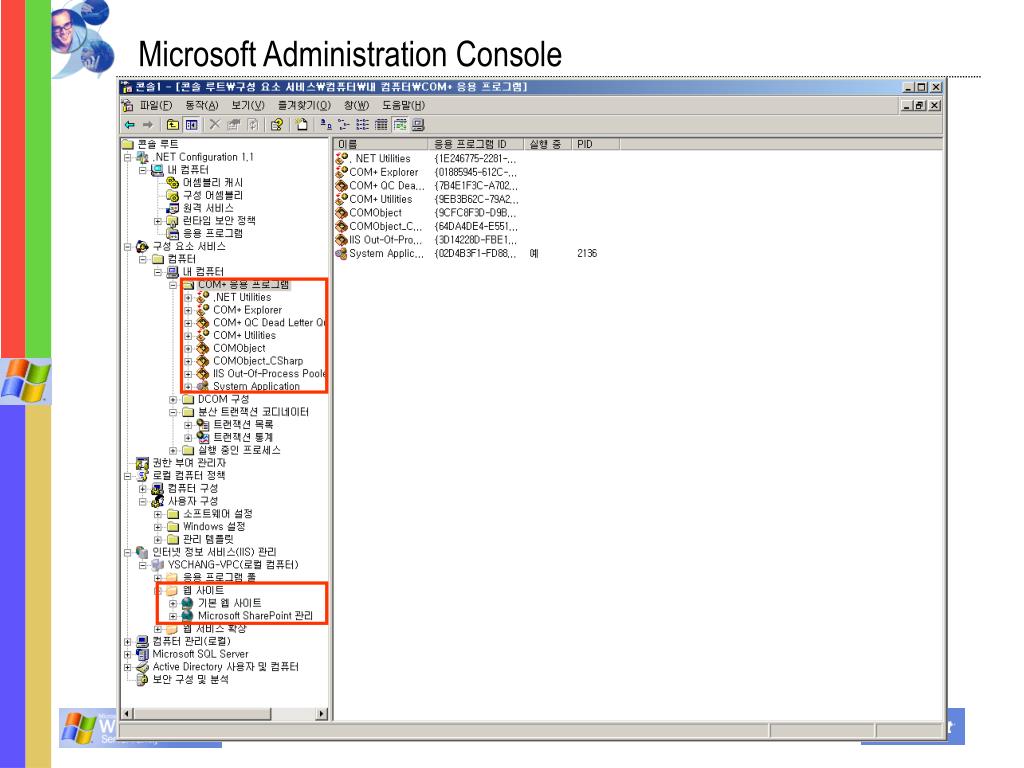The image size is (1024, 768).
Task: Click the tree scrollbar right arrow
Action: point(322,714)
